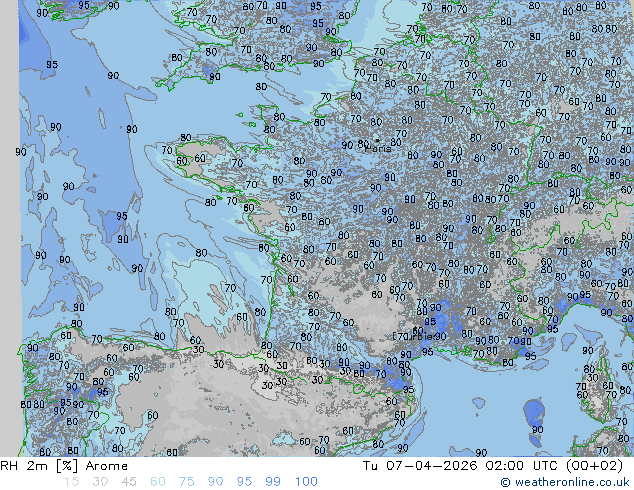Select the 15 percent legend value
634x490 pixels.
(x=71, y=482)
